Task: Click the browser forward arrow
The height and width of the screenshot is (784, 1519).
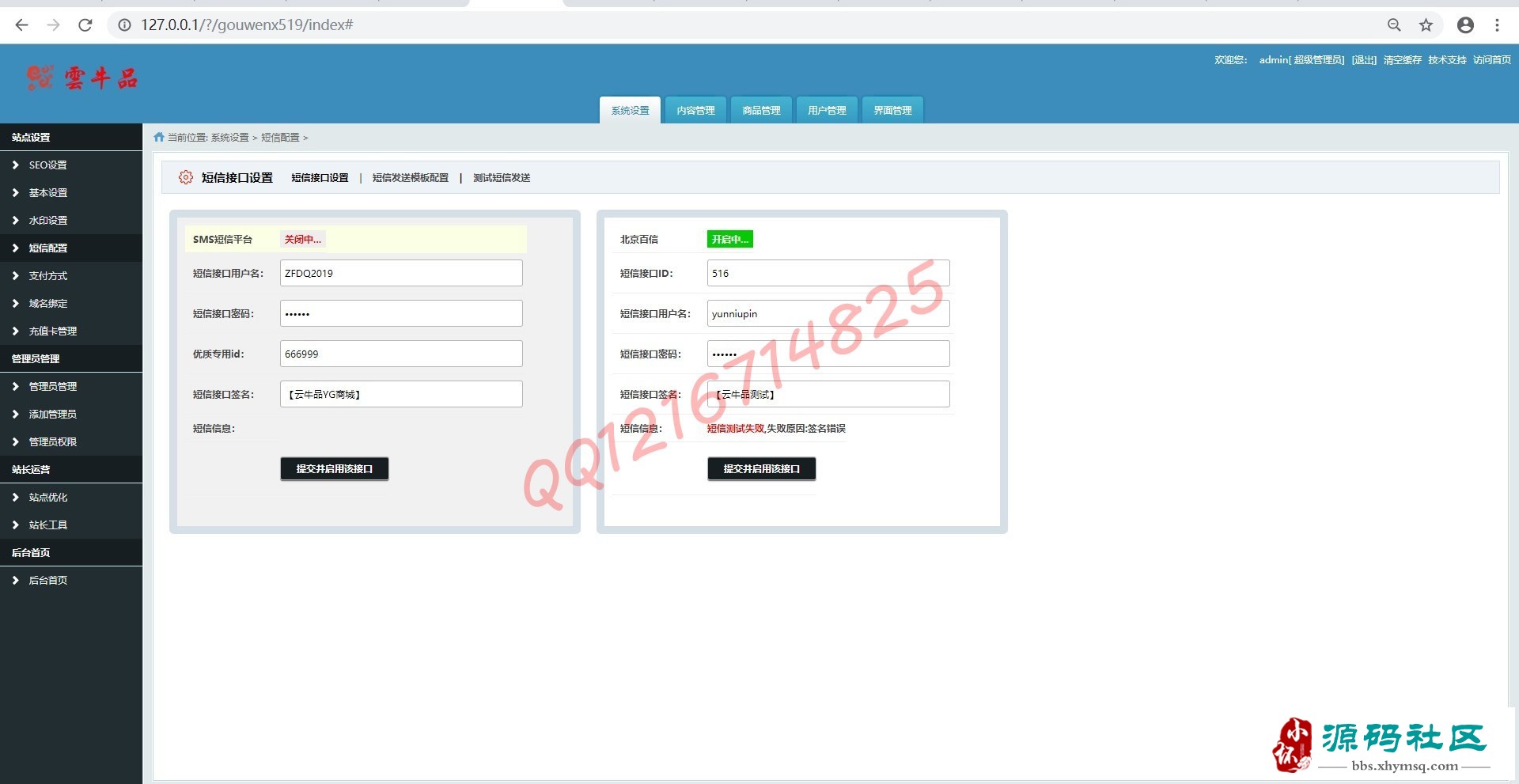Action: tap(53, 25)
